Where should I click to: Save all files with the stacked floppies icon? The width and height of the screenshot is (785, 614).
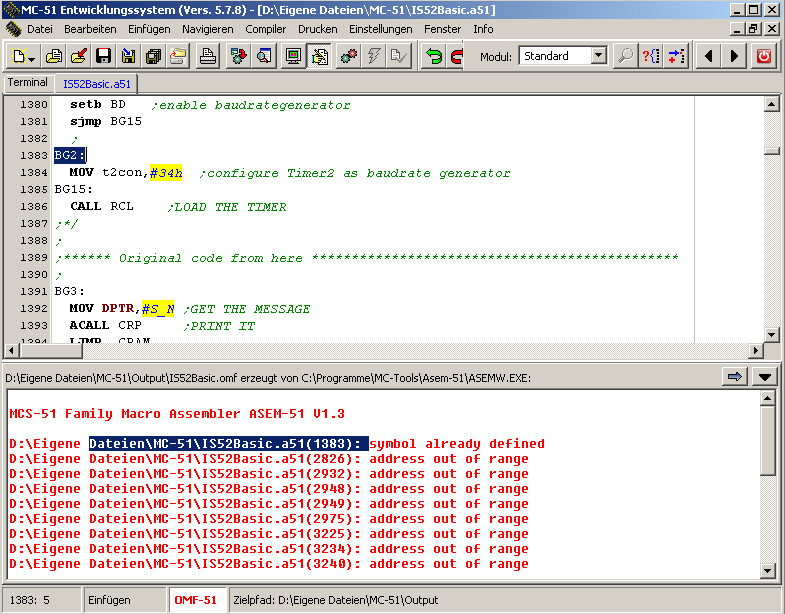coord(153,56)
